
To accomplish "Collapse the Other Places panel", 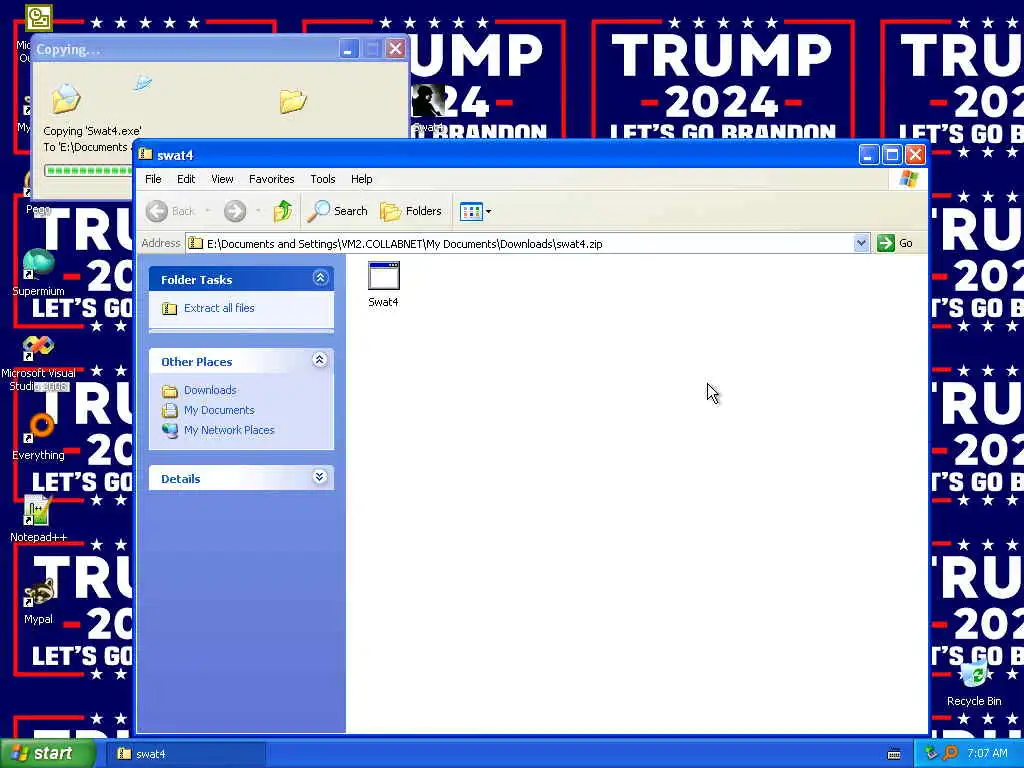I will tap(320, 360).
